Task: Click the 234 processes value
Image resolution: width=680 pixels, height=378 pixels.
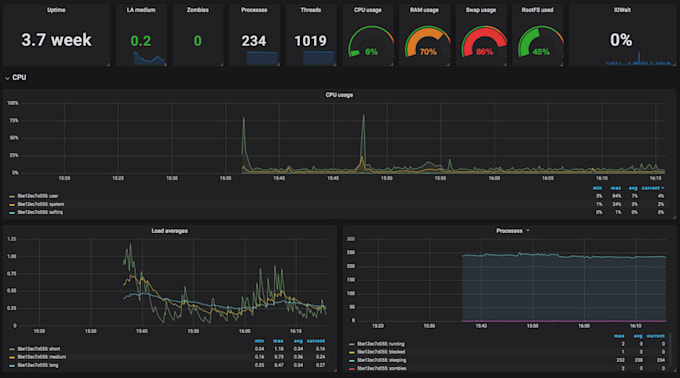Action: 254,41
